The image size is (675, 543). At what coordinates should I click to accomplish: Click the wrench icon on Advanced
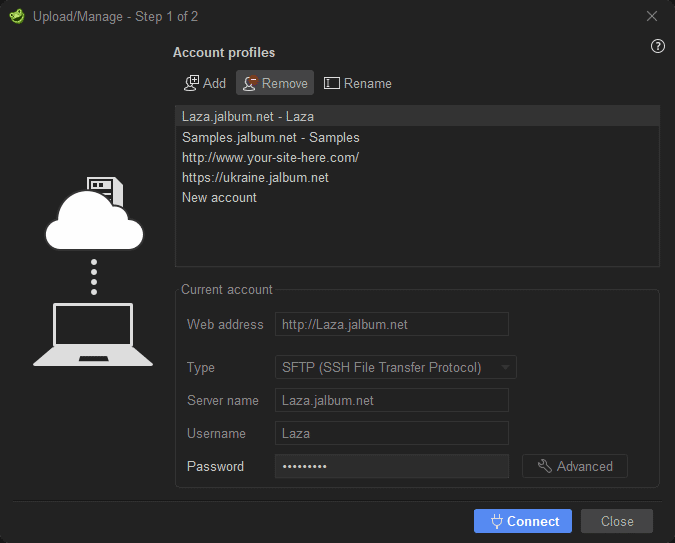545,466
